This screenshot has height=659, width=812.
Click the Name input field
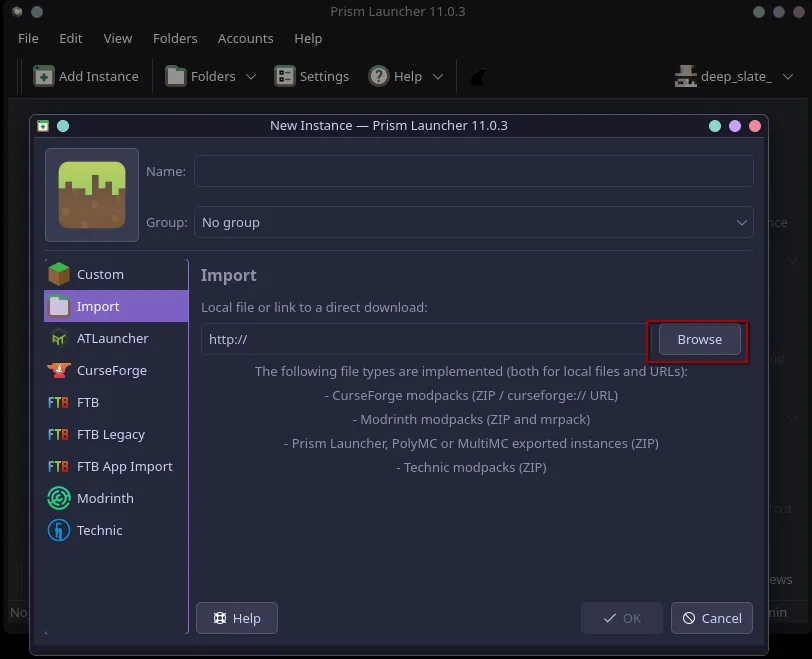tap(473, 171)
